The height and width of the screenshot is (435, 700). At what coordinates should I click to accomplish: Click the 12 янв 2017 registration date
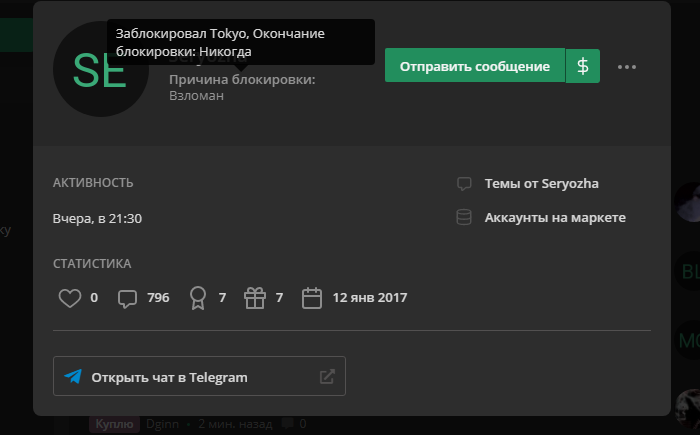pyautogui.click(x=370, y=298)
